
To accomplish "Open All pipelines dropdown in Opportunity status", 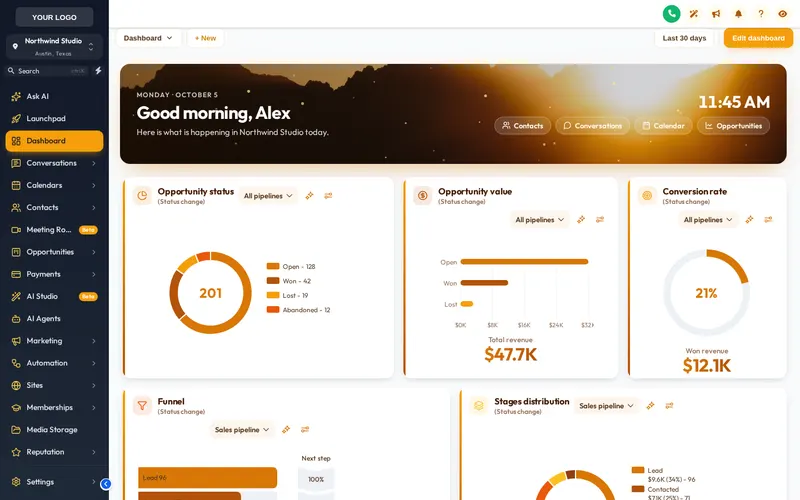I will pos(268,195).
